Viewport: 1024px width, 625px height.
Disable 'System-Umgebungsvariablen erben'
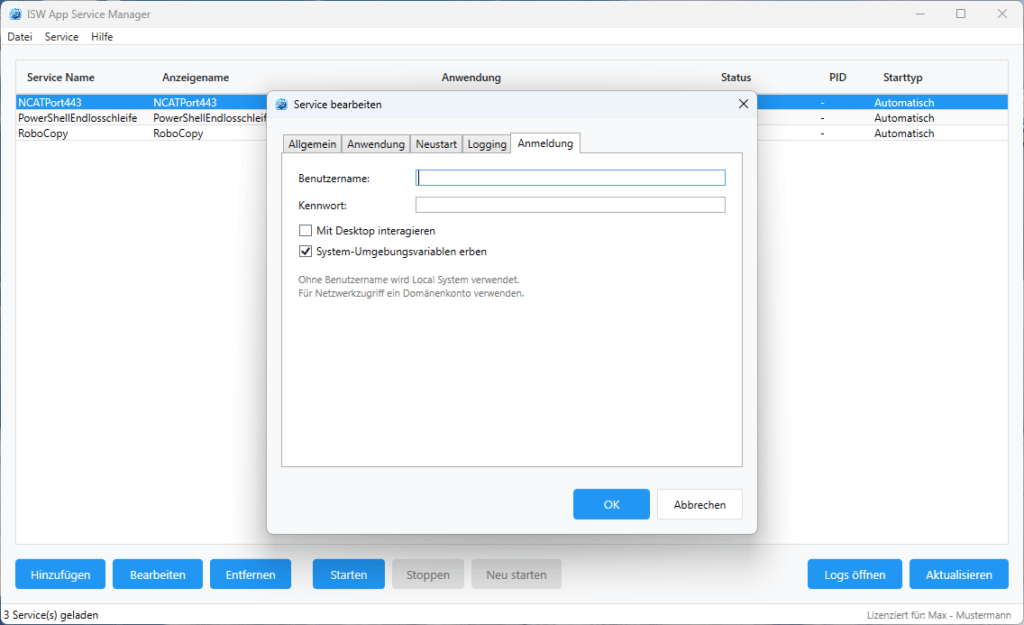(306, 251)
